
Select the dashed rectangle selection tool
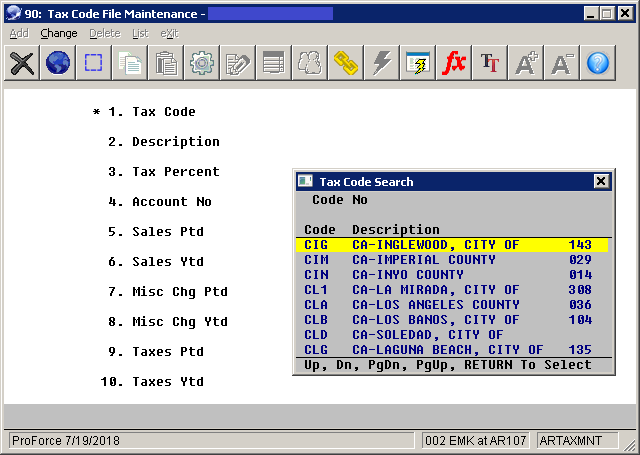(x=93, y=63)
